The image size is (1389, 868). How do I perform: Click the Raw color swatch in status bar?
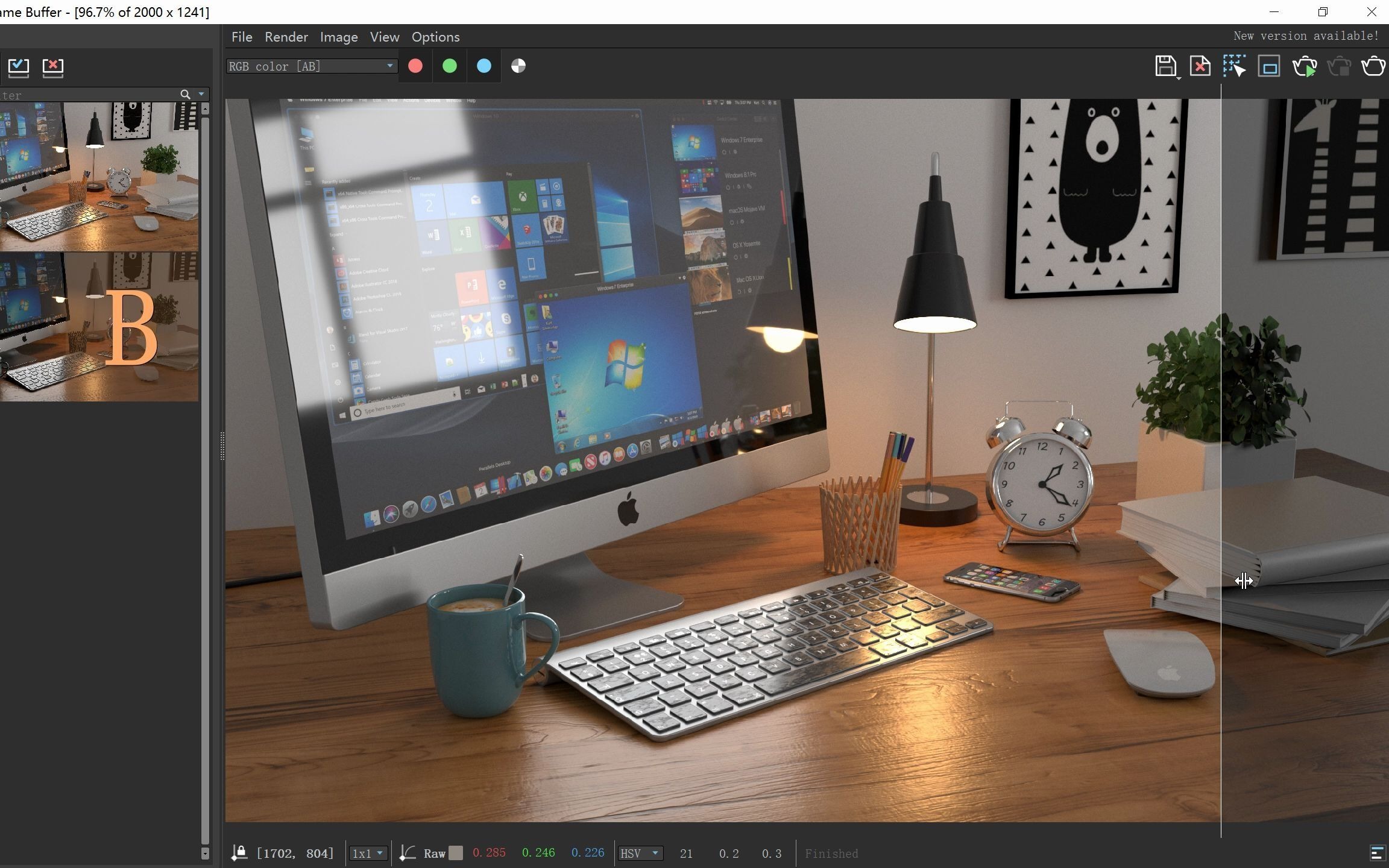pyautogui.click(x=456, y=852)
